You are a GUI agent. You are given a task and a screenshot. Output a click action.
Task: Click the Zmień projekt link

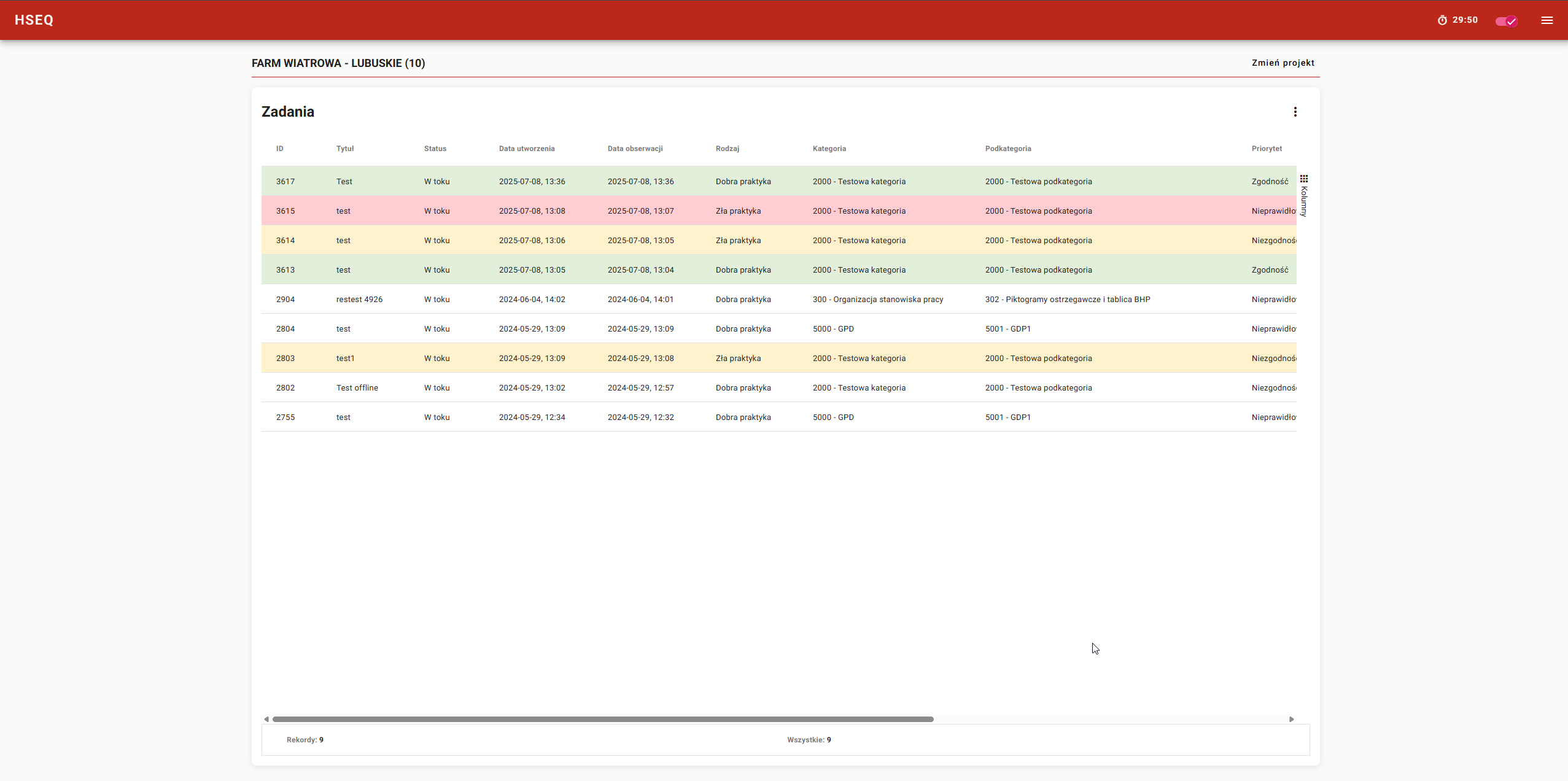pyautogui.click(x=1283, y=63)
